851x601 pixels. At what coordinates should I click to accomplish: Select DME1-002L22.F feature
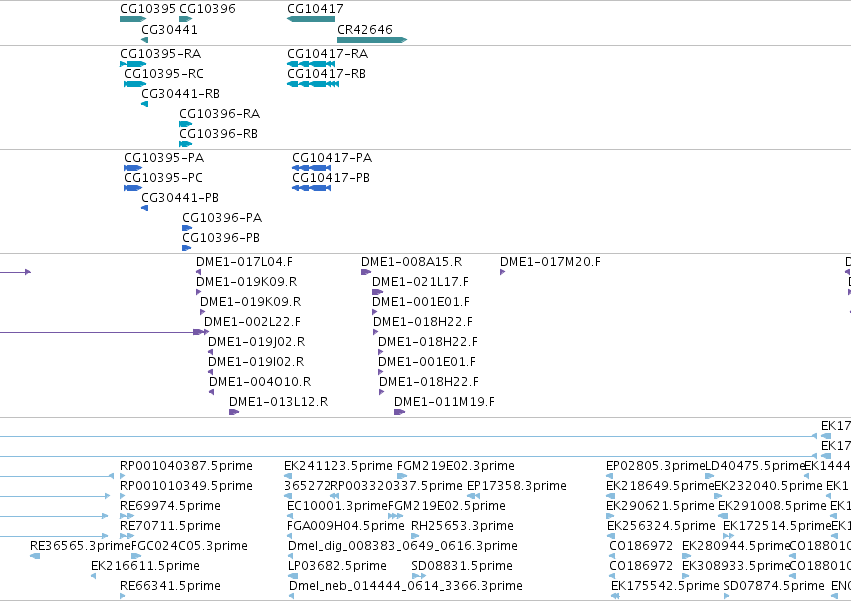click(201, 332)
